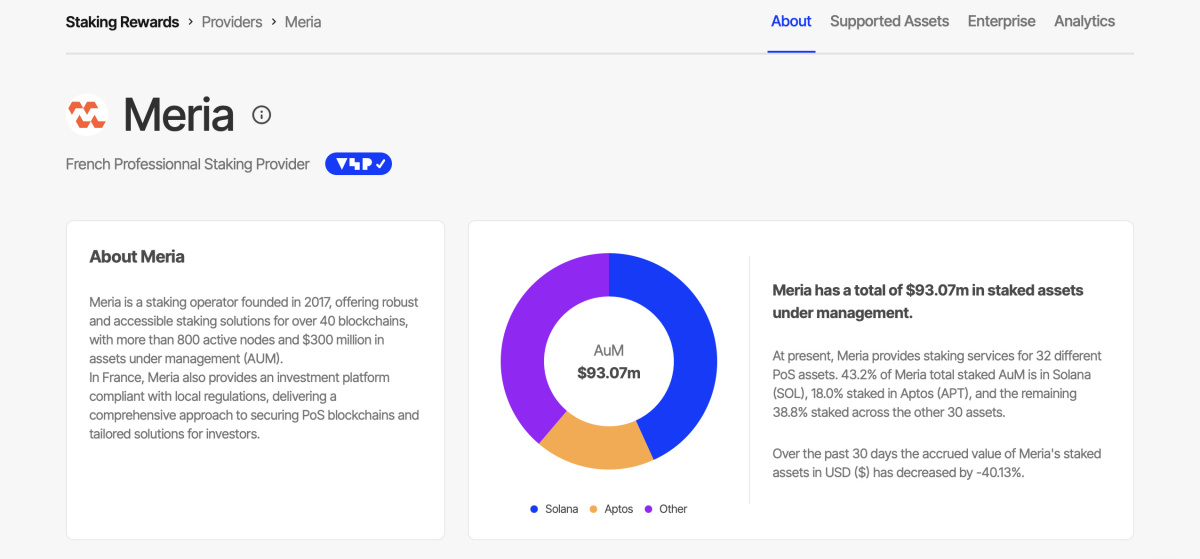Click the verified provider VSP badge
This screenshot has height=559, width=1200.
358,164
